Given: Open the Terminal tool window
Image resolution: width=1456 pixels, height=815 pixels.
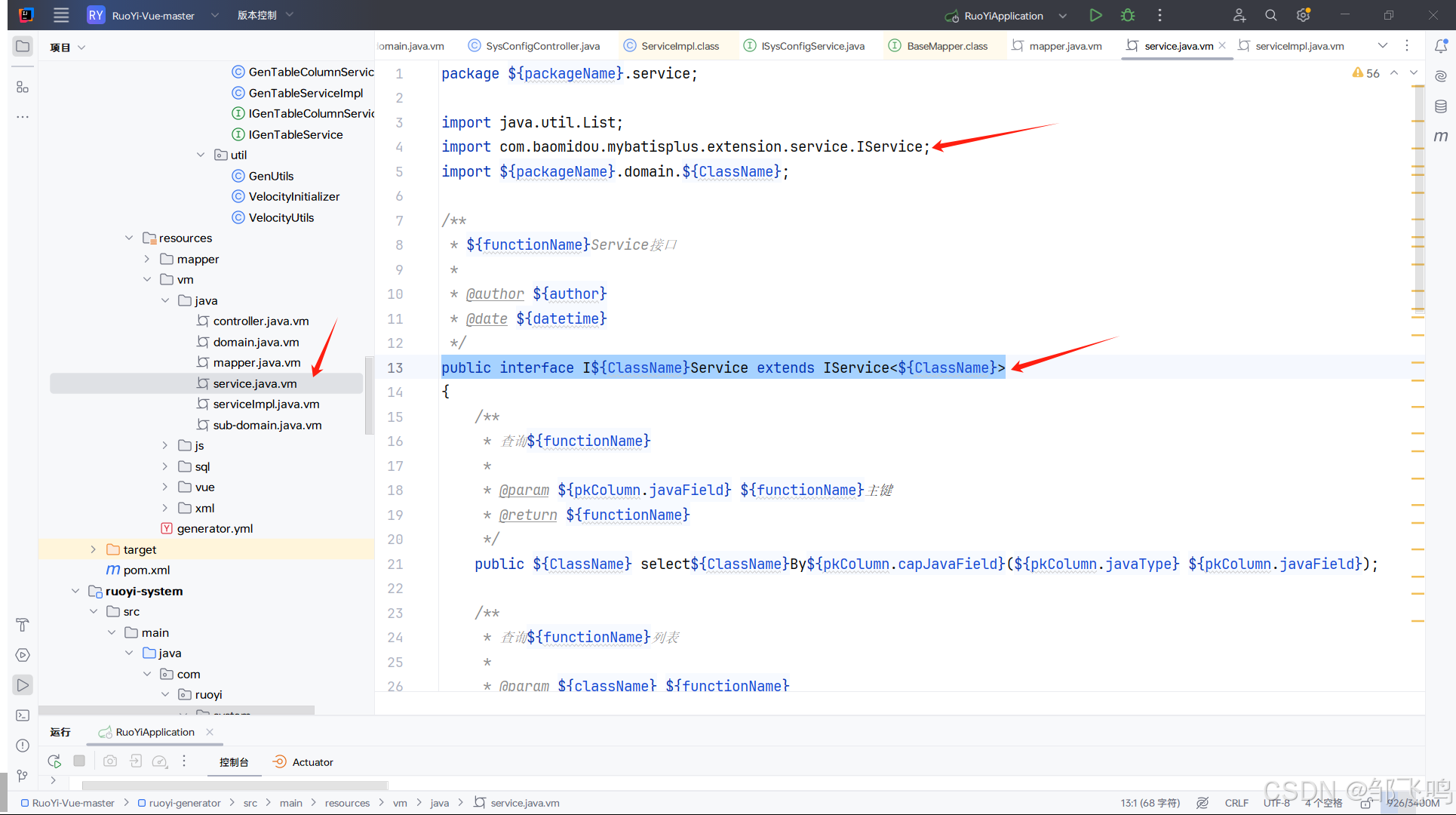Looking at the screenshot, I should pos(23,715).
